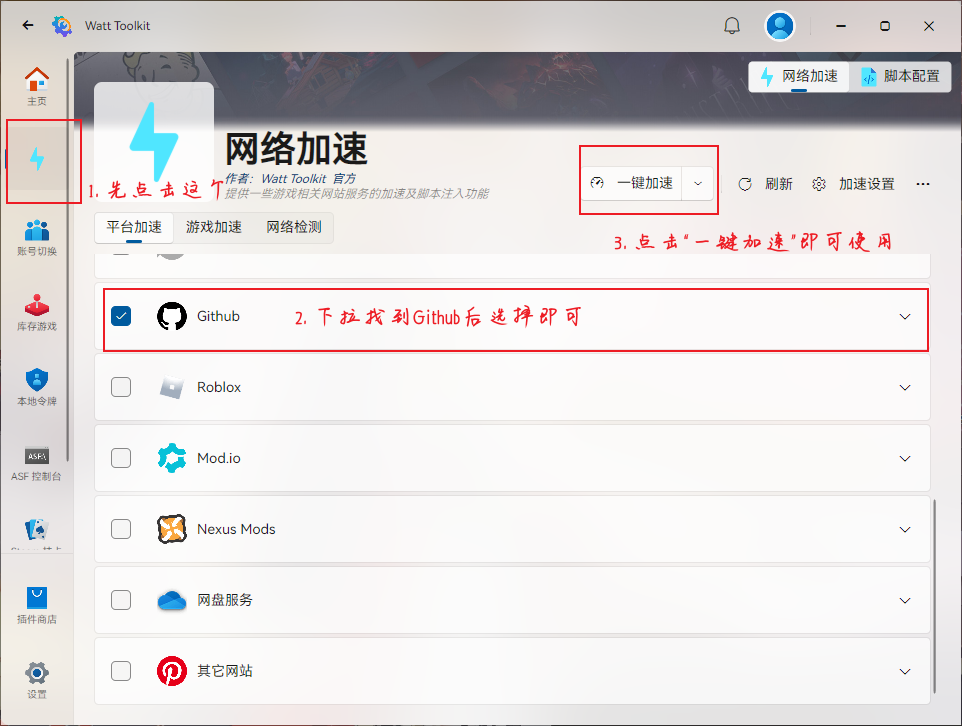Image resolution: width=962 pixels, height=726 pixels.
Task: Click the 一键加速 button
Action: (632, 183)
